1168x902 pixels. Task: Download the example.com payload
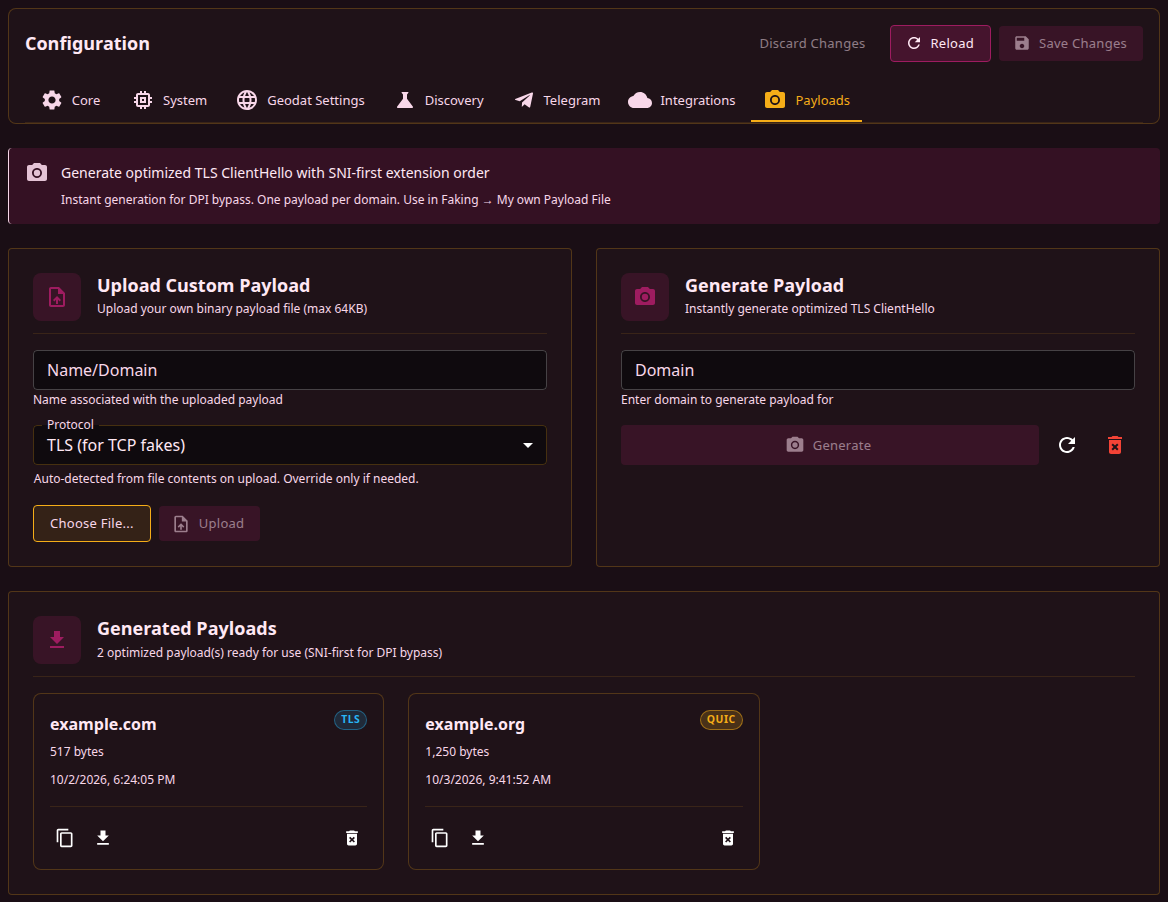click(x=104, y=838)
